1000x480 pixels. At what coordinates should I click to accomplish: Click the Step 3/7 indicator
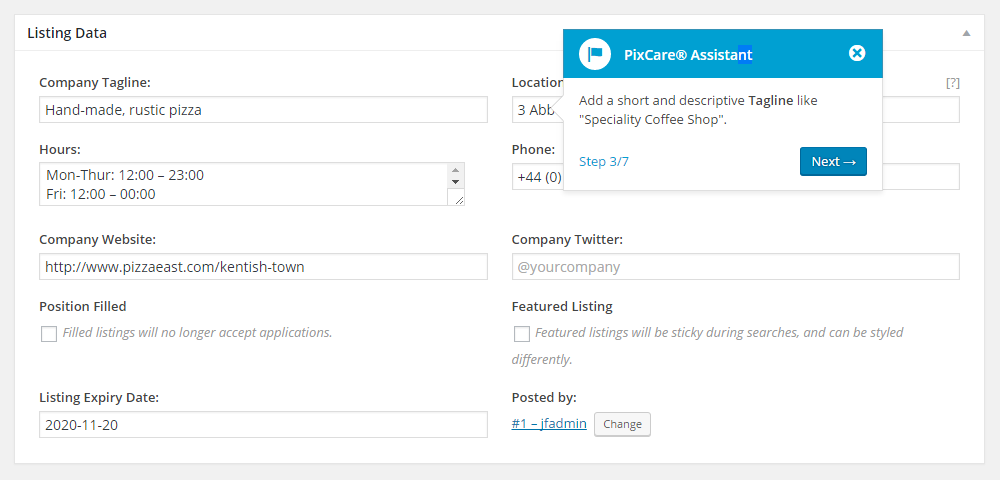pos(604,161)
